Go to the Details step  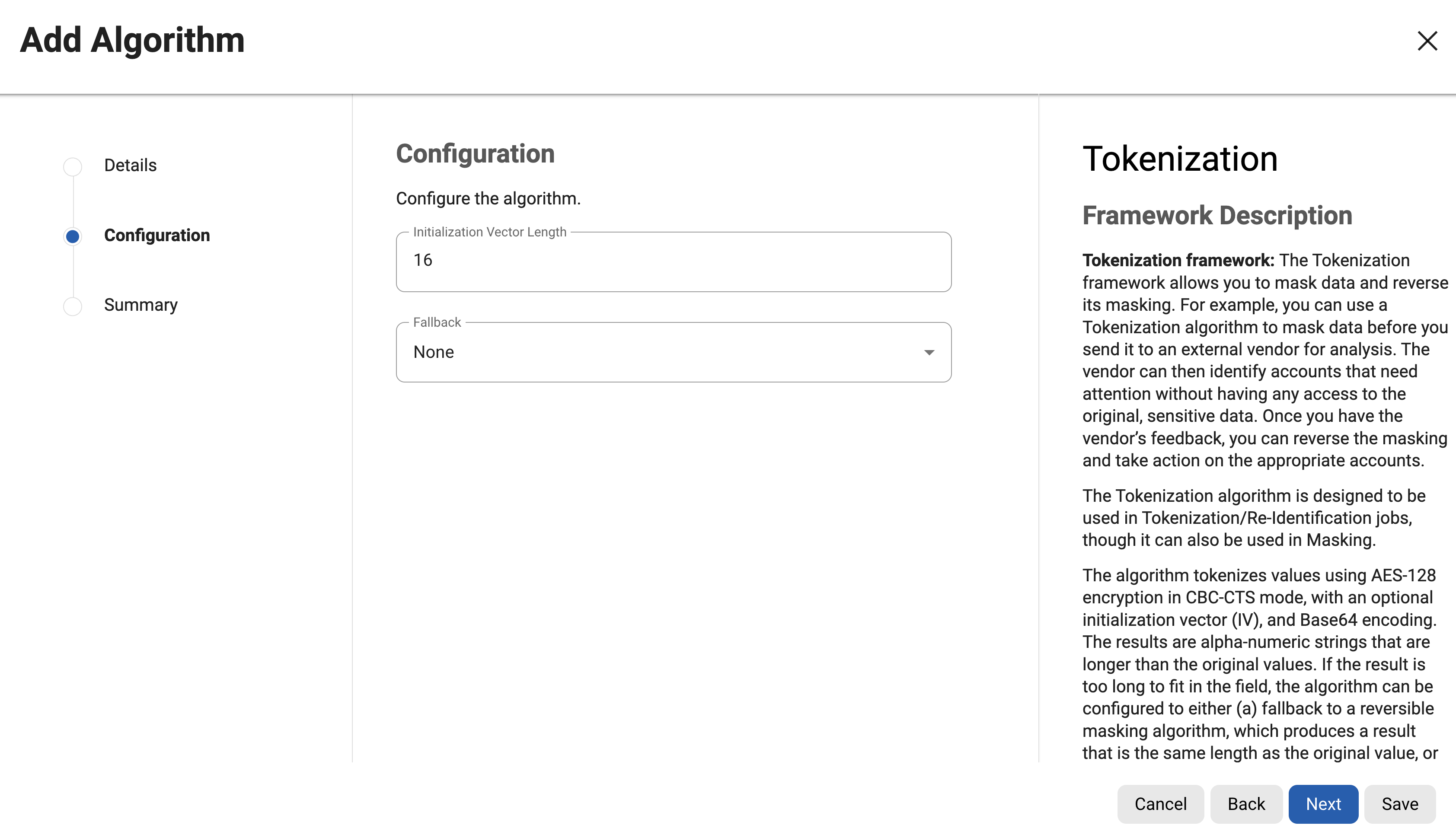coord(130,165)
